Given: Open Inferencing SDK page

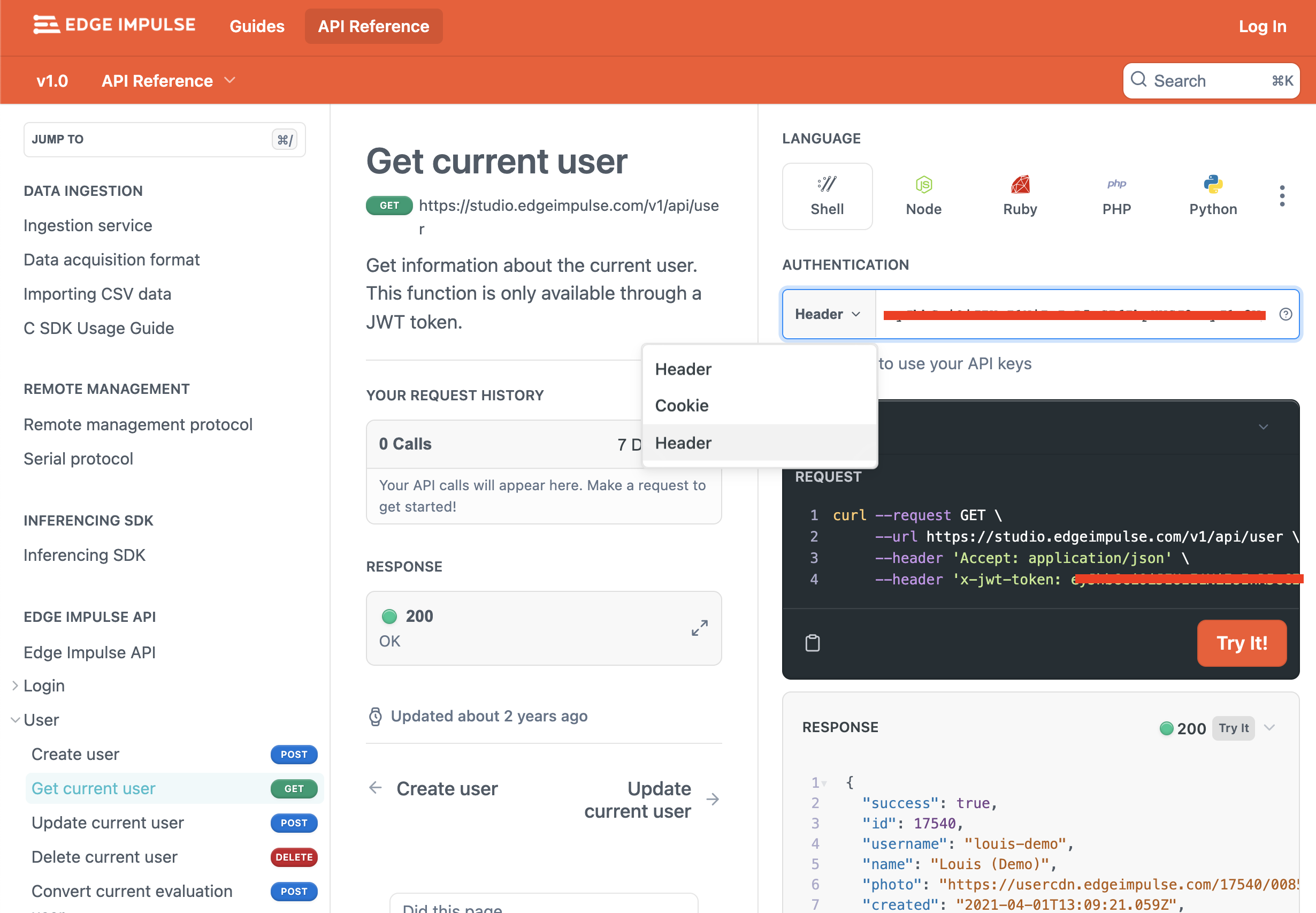Looking at the screenshot, I should [84, 555].
